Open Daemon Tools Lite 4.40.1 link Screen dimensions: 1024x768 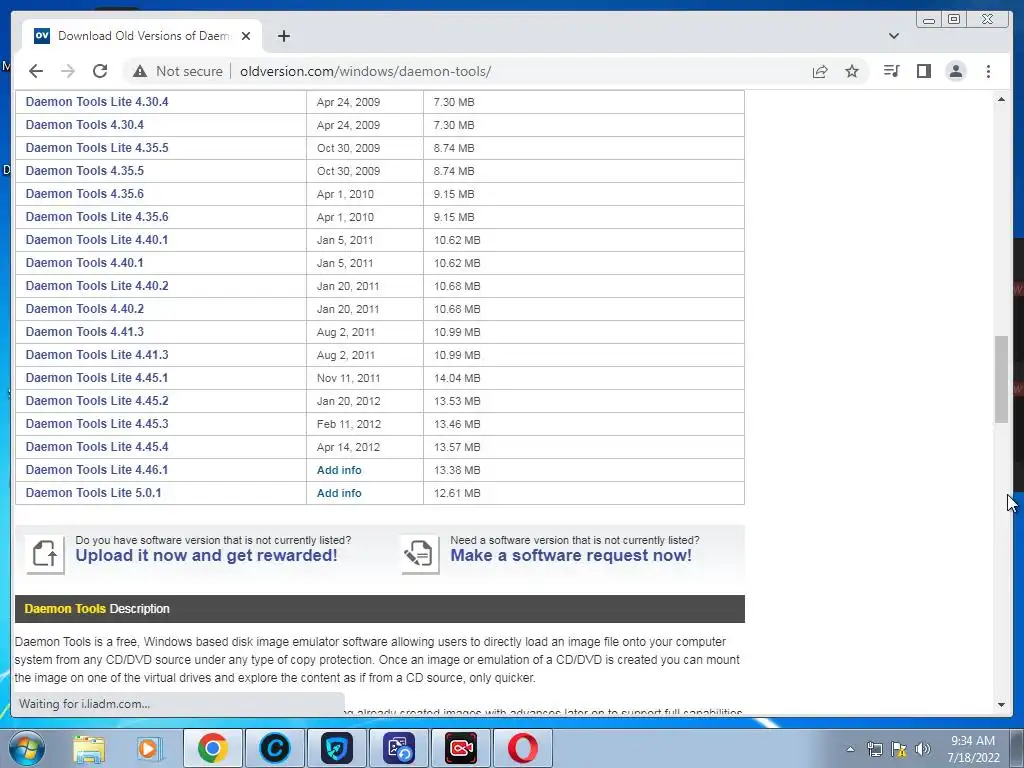(97, 240)
